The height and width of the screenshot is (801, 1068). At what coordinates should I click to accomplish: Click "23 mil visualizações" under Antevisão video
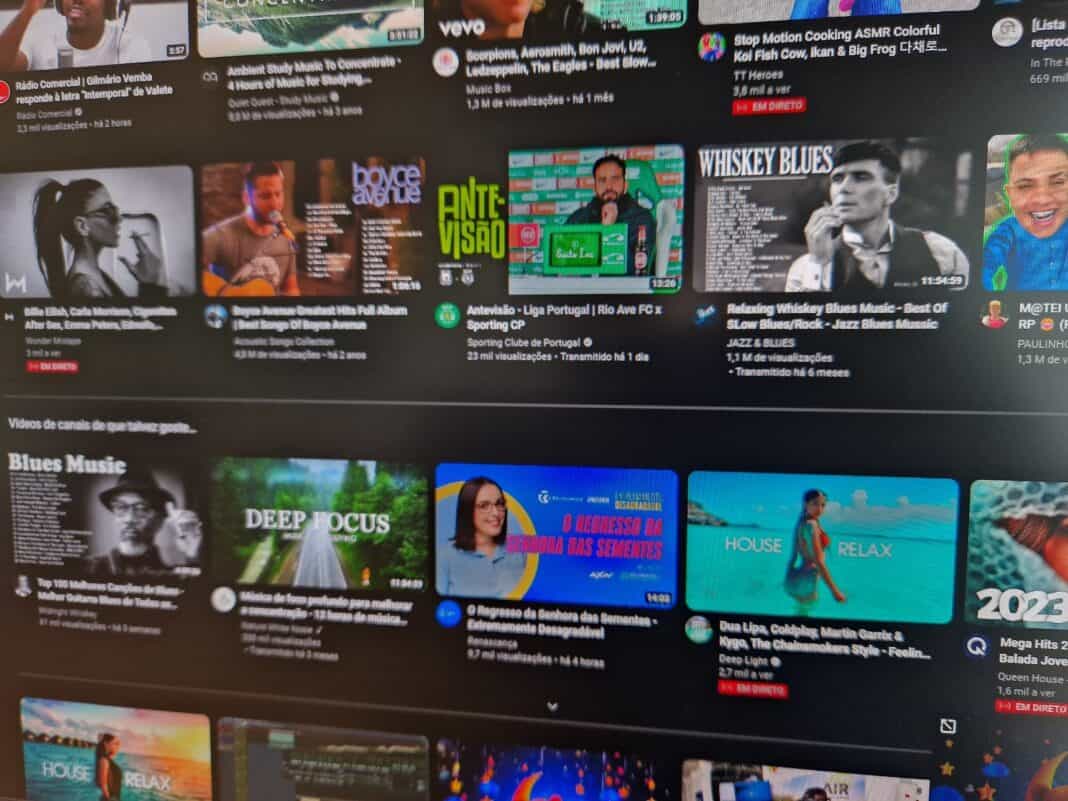(x=509, y=356)
